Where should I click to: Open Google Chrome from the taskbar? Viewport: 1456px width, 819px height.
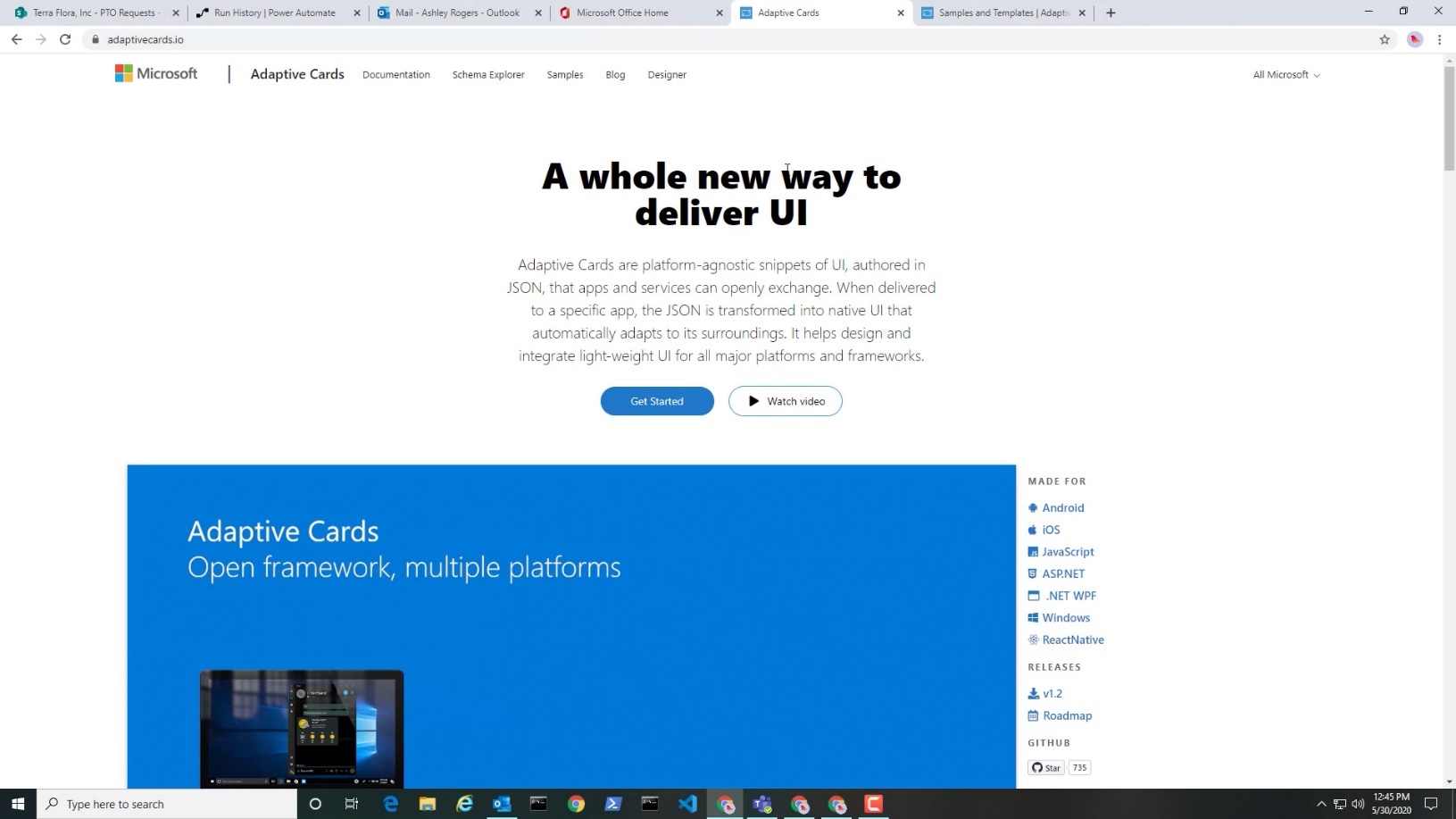pyautogui.click(x=576, y=804)
